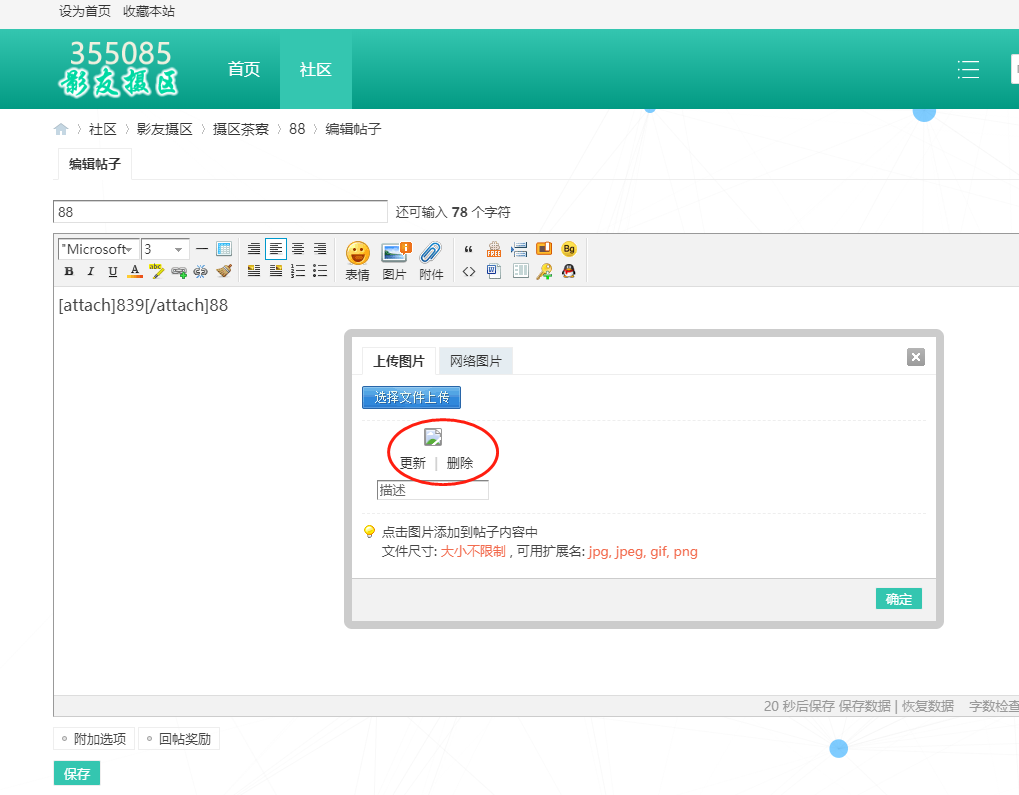Toggle underline text formatting
This screenshot has height=795, width=1019.
click(x=112, y=271)
